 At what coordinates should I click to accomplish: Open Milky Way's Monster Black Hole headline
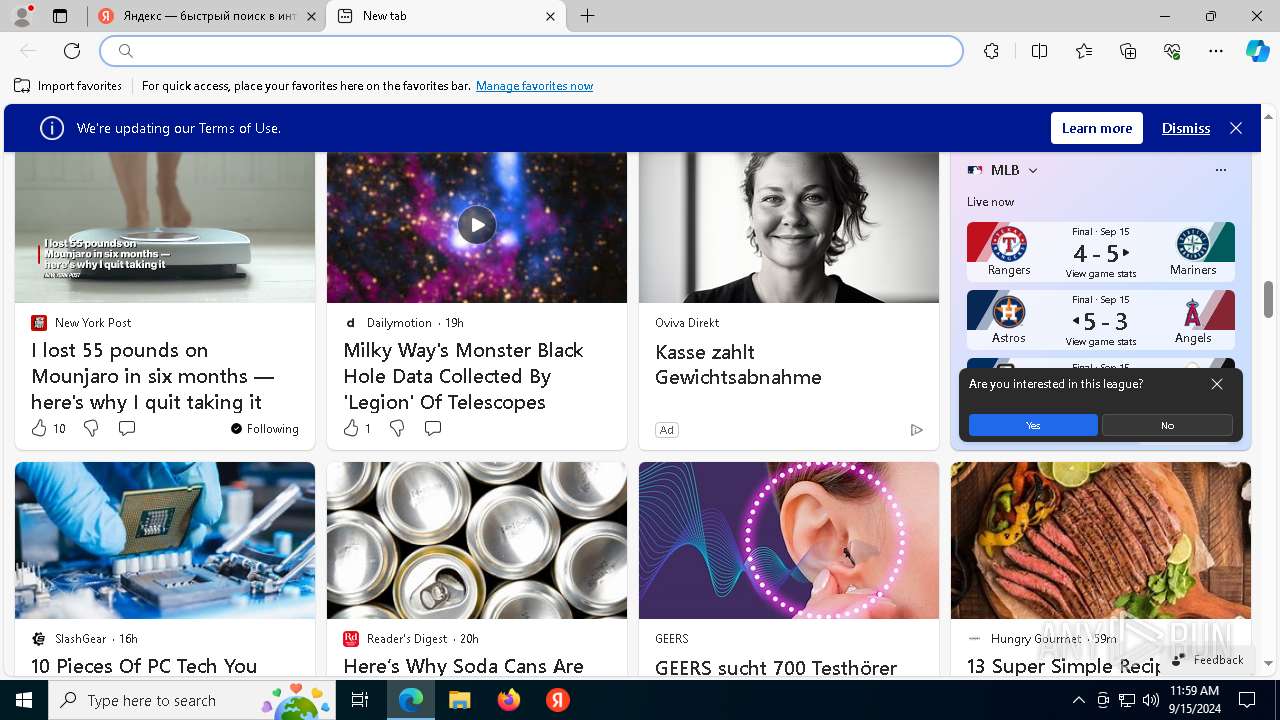463,376
